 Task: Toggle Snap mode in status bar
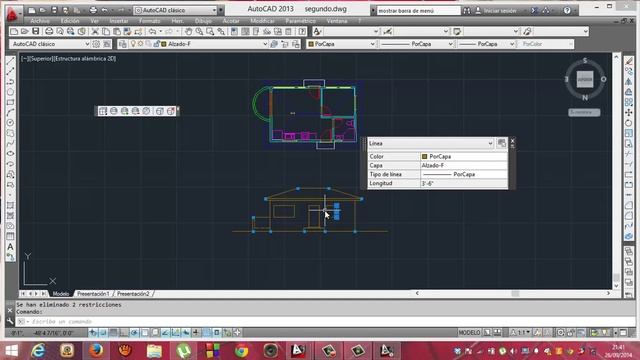103,333
